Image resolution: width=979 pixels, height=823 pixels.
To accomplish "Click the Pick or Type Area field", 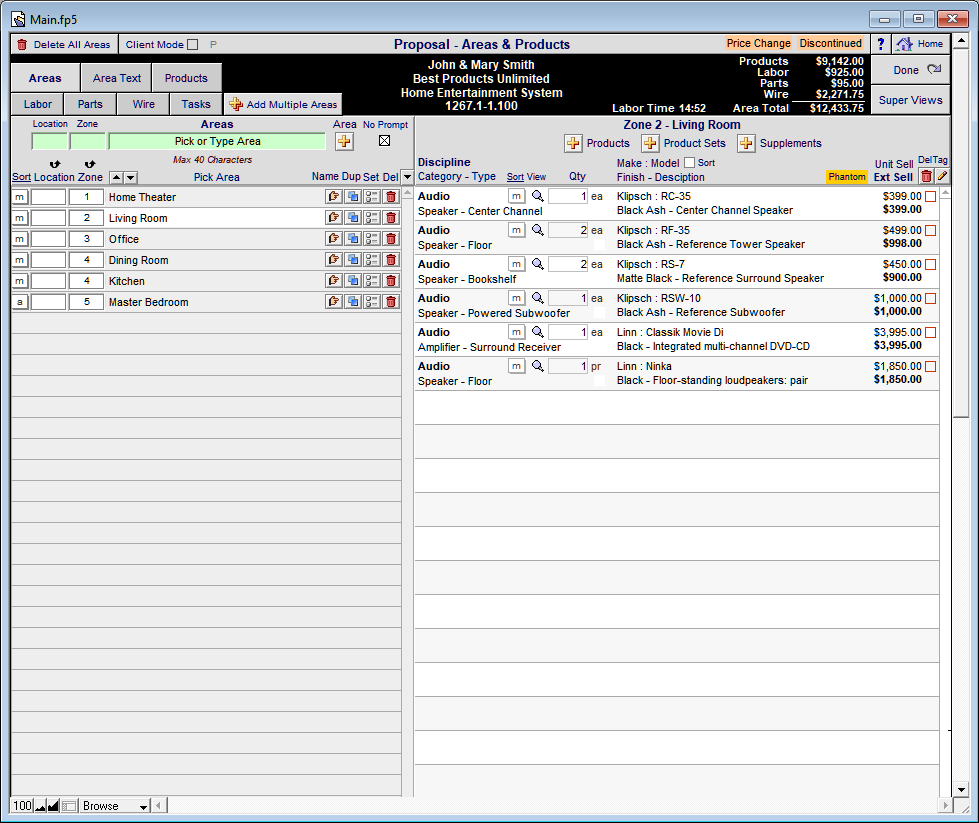I will coord(217,141).
